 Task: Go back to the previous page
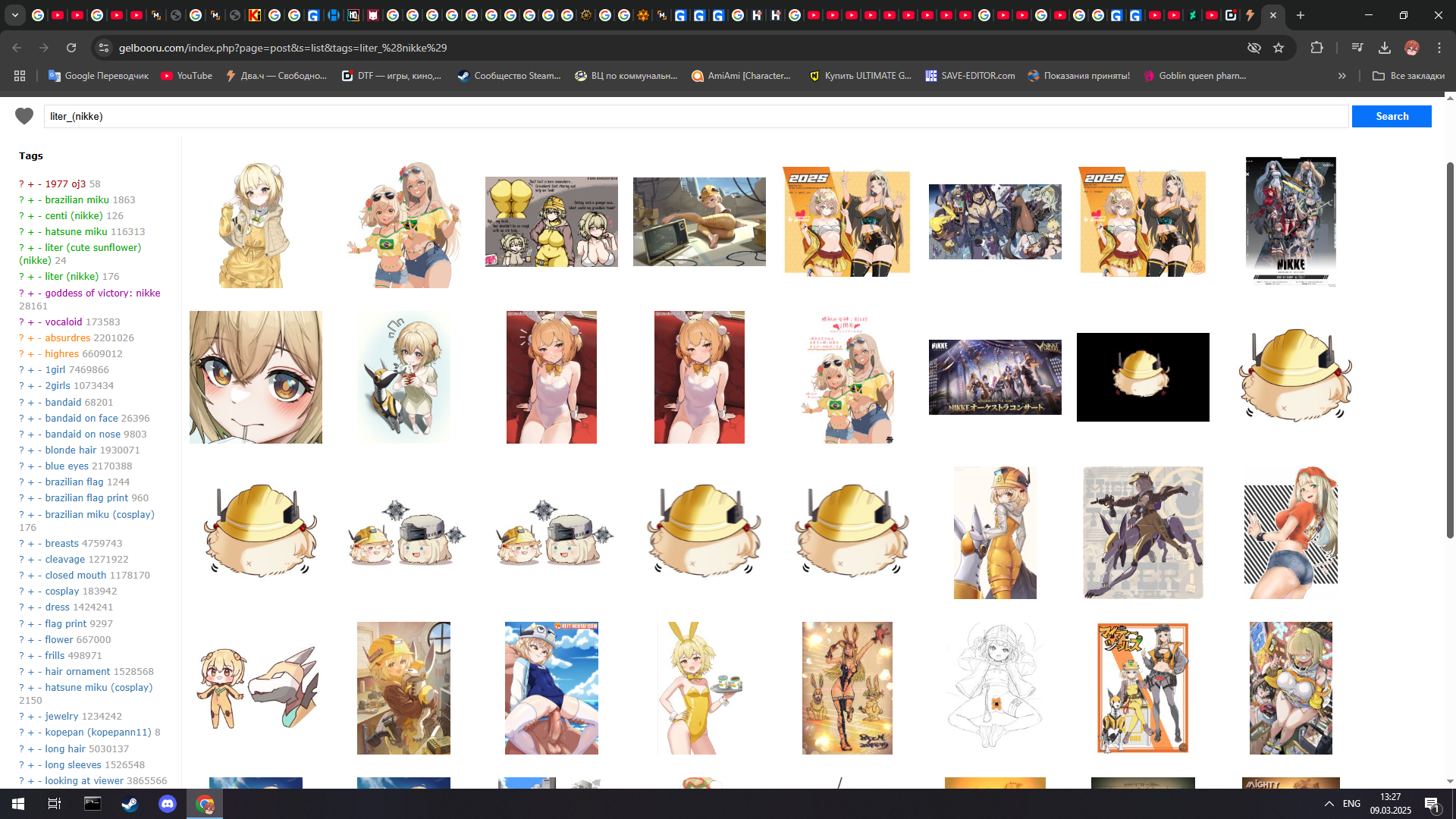[17, 48]
